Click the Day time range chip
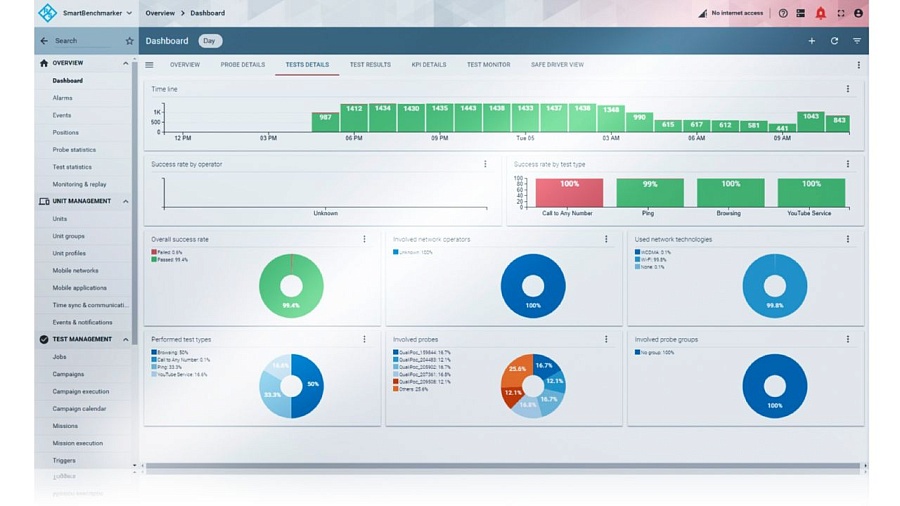 pyautogui.click(x=210, y=41)
